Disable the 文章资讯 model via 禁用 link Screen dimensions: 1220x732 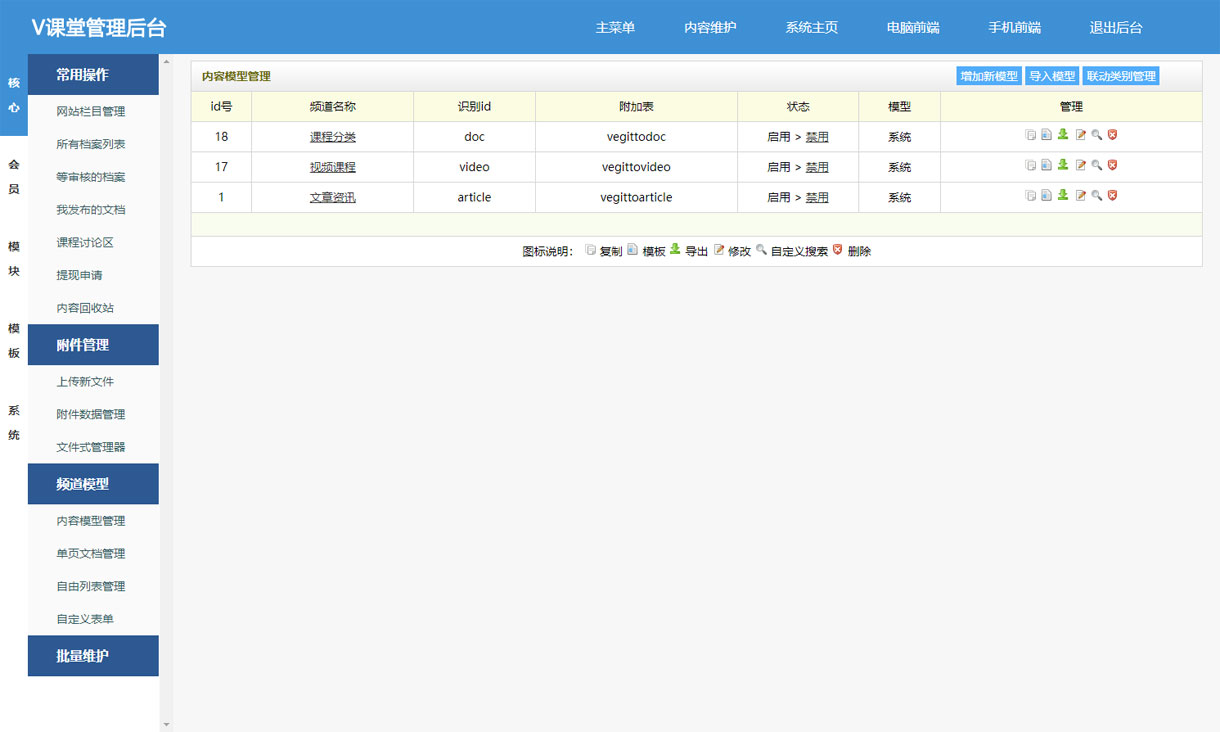click(x=817, y=198)
